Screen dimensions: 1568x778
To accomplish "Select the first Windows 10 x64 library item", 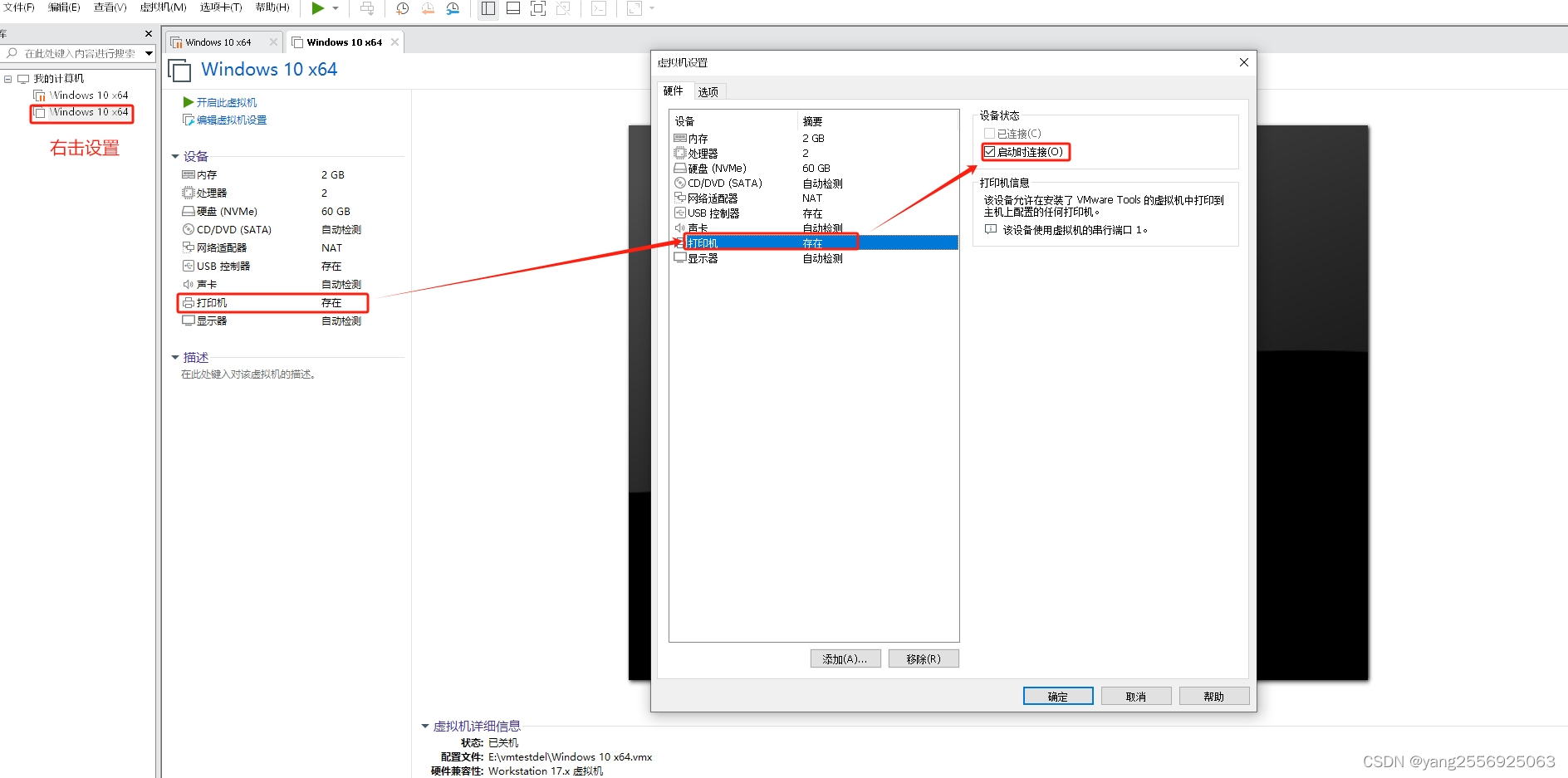I will click(x=81, y=95).
